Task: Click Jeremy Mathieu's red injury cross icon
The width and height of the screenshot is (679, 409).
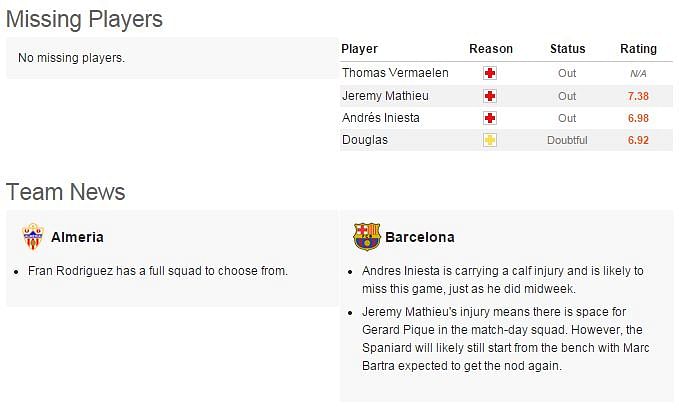Action: [490, 96]
